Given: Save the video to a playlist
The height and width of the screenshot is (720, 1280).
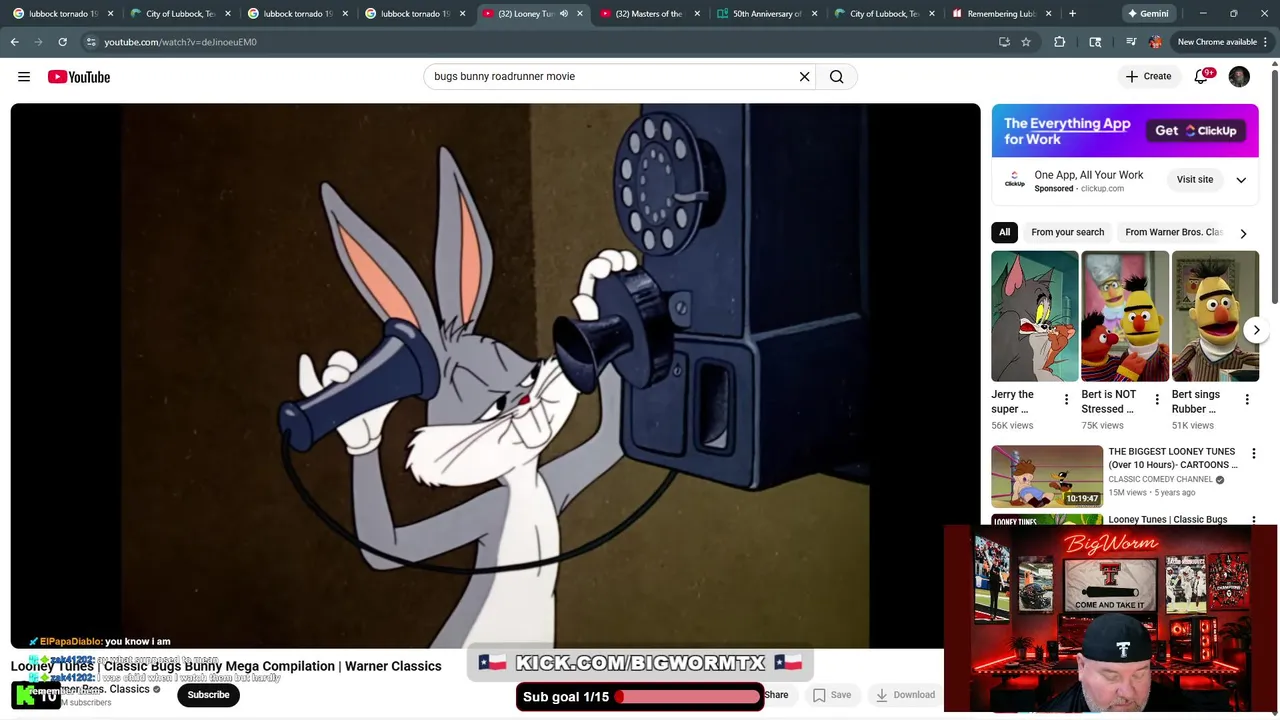Looking at the screenshot, I should 832,695.
